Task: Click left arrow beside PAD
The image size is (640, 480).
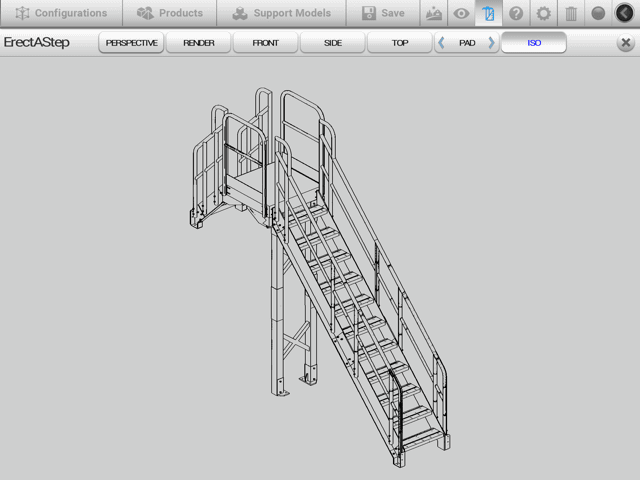Action: pyautogui.click(x=442, y=43)
